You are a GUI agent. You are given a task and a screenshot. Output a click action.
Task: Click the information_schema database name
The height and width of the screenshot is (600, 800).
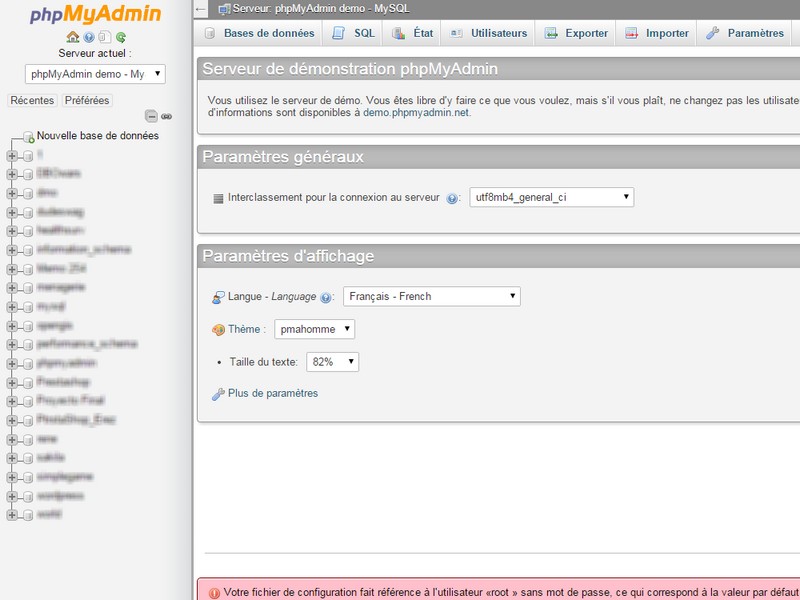(84, 249)
